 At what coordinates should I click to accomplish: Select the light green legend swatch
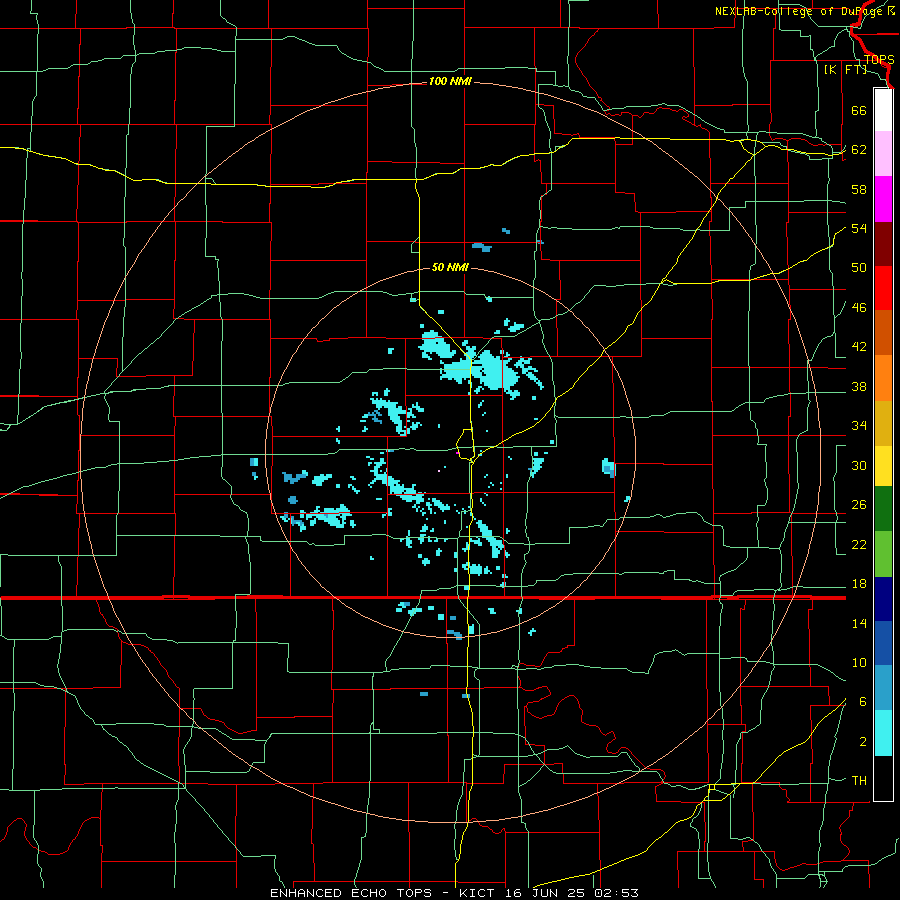883,554
